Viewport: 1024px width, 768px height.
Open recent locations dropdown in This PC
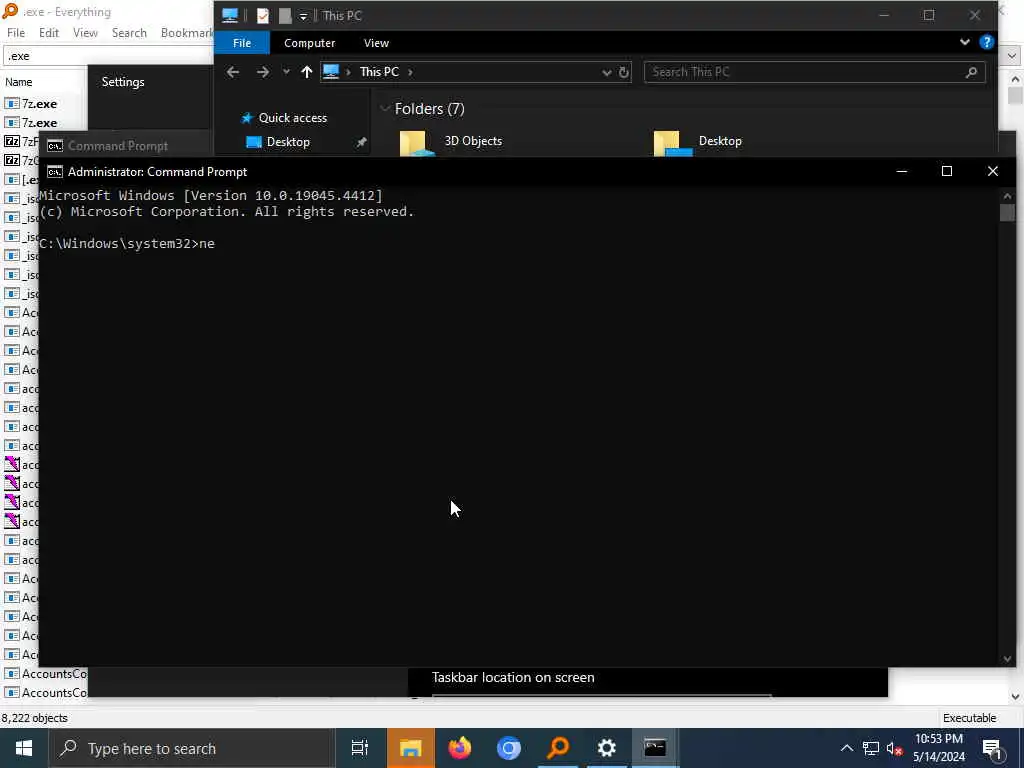click(286, 72)
